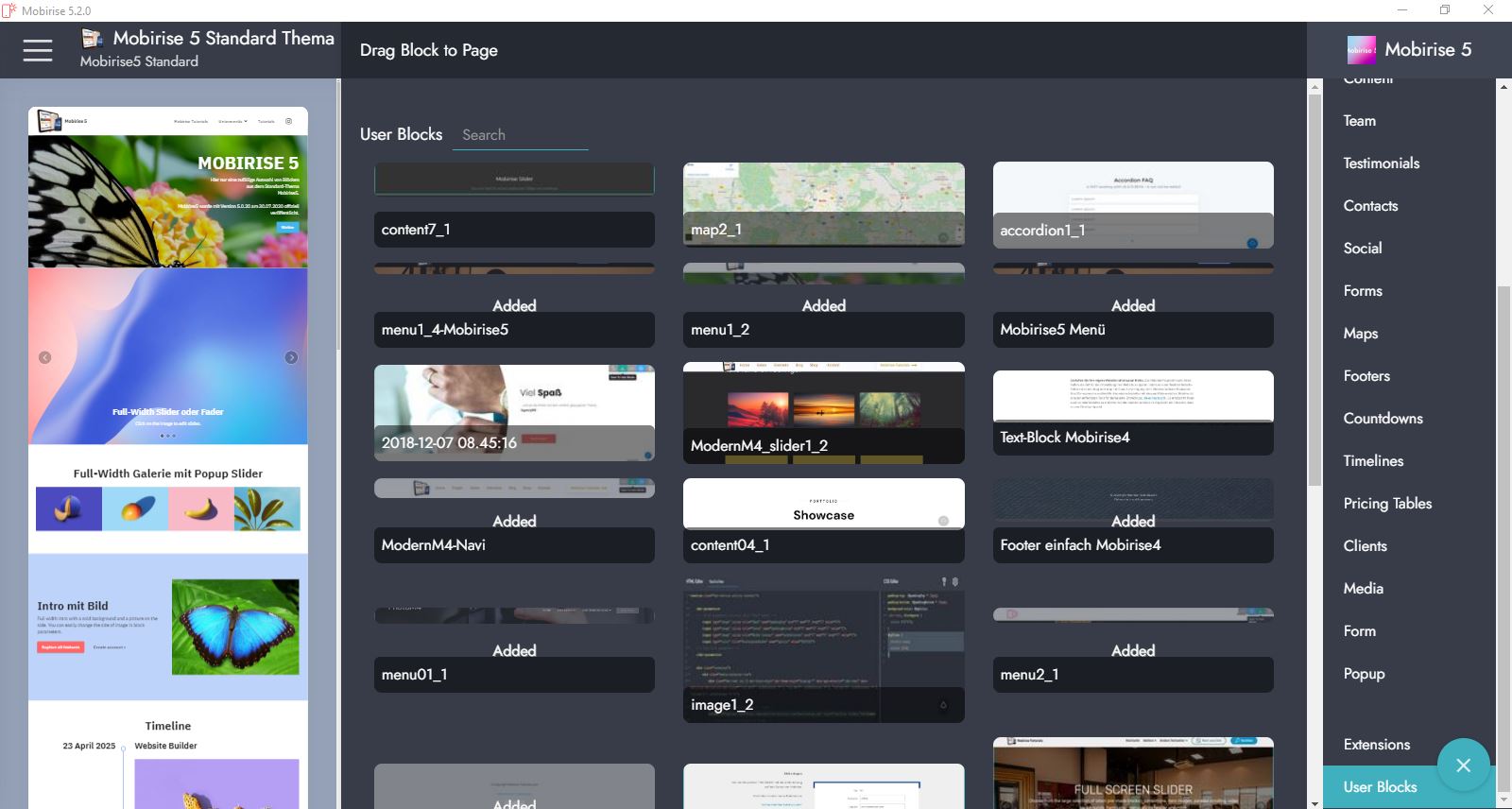Select the ModernM4_slider1_2 block
Screen dimensions: 1512x809
point(823,412)
